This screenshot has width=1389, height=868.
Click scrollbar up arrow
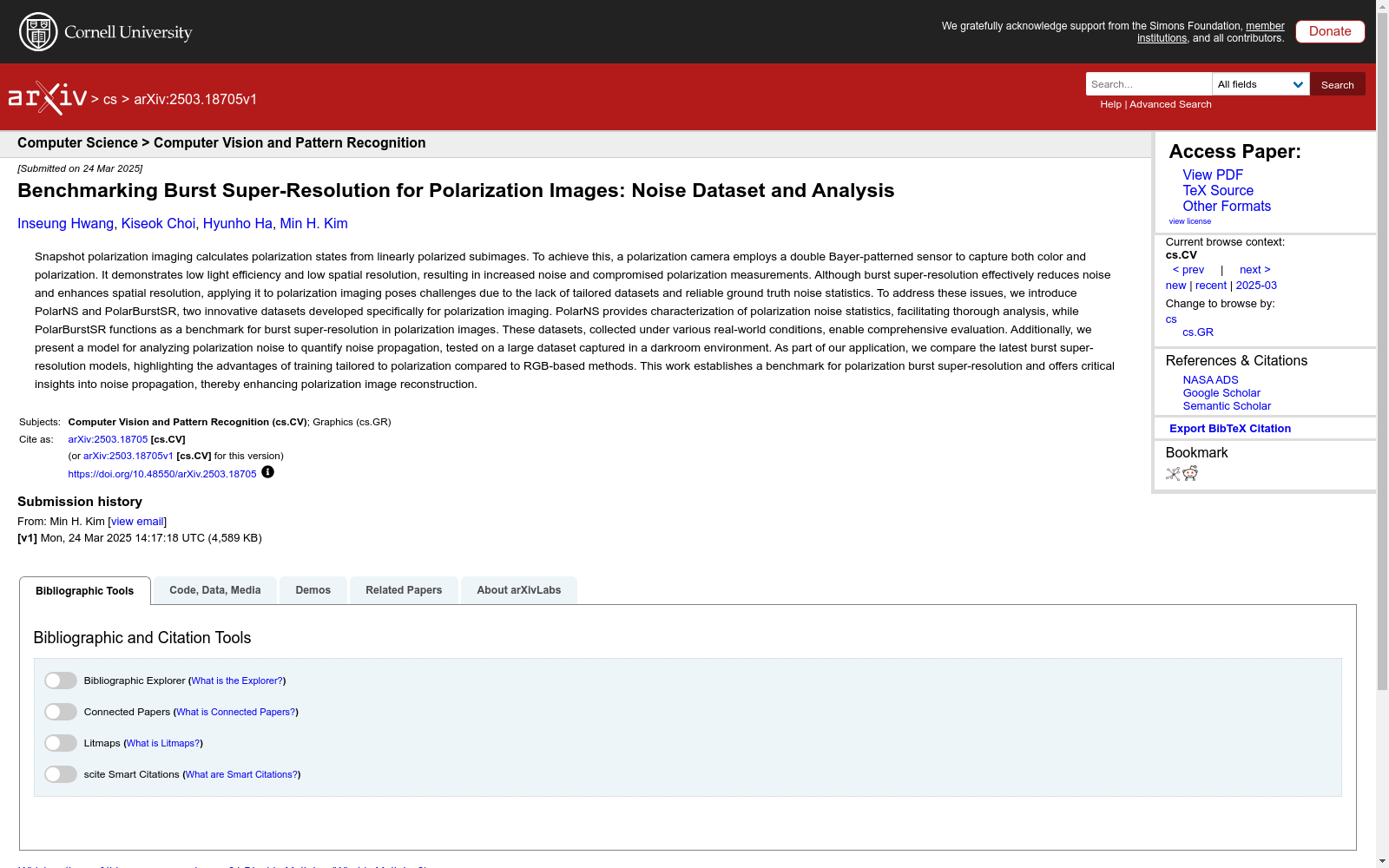(x=1382, y=6)
